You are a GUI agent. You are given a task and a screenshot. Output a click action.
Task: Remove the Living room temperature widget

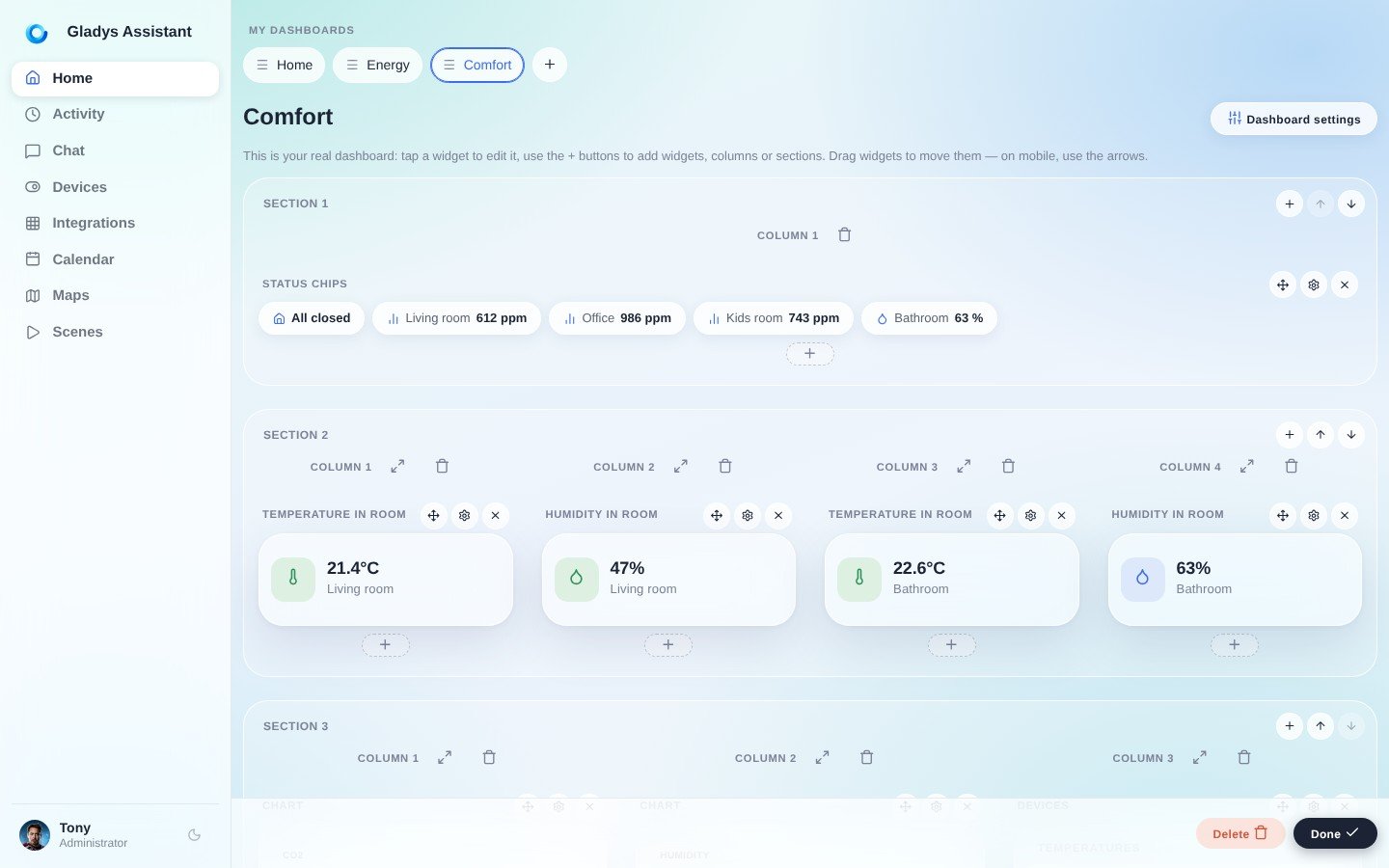(496, 516)
